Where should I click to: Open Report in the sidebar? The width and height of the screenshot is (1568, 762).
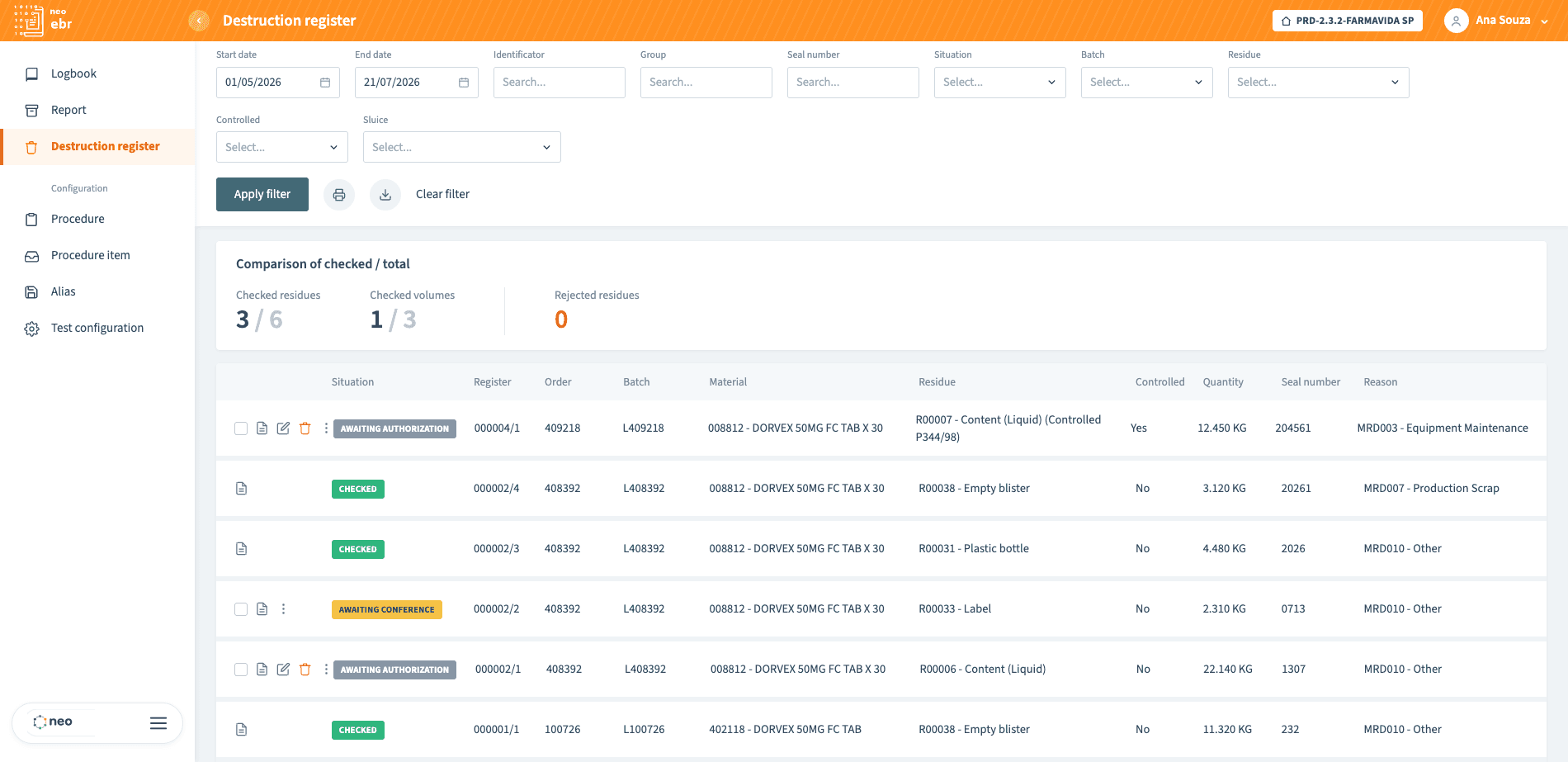97,110
